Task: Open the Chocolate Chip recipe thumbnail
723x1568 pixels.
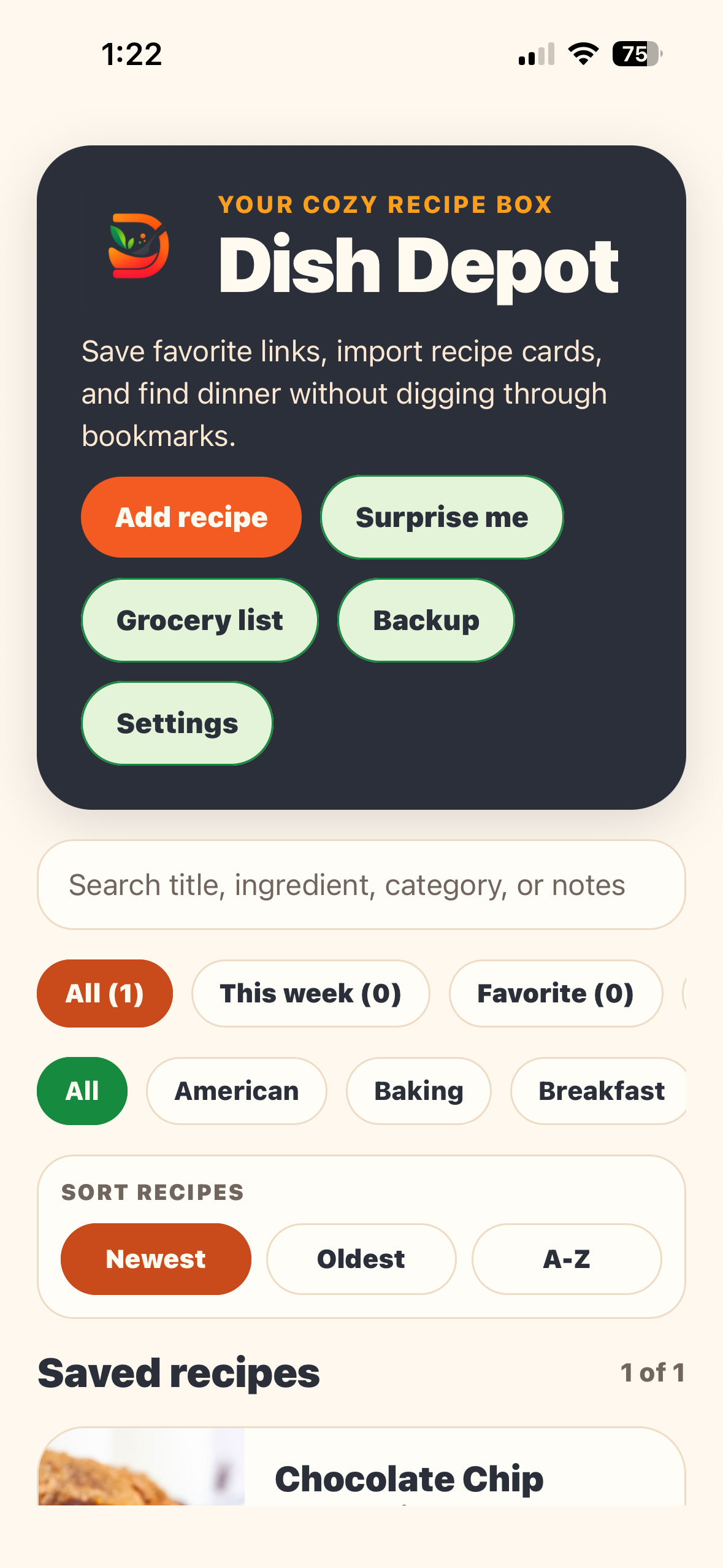Action: point(142,1466)
